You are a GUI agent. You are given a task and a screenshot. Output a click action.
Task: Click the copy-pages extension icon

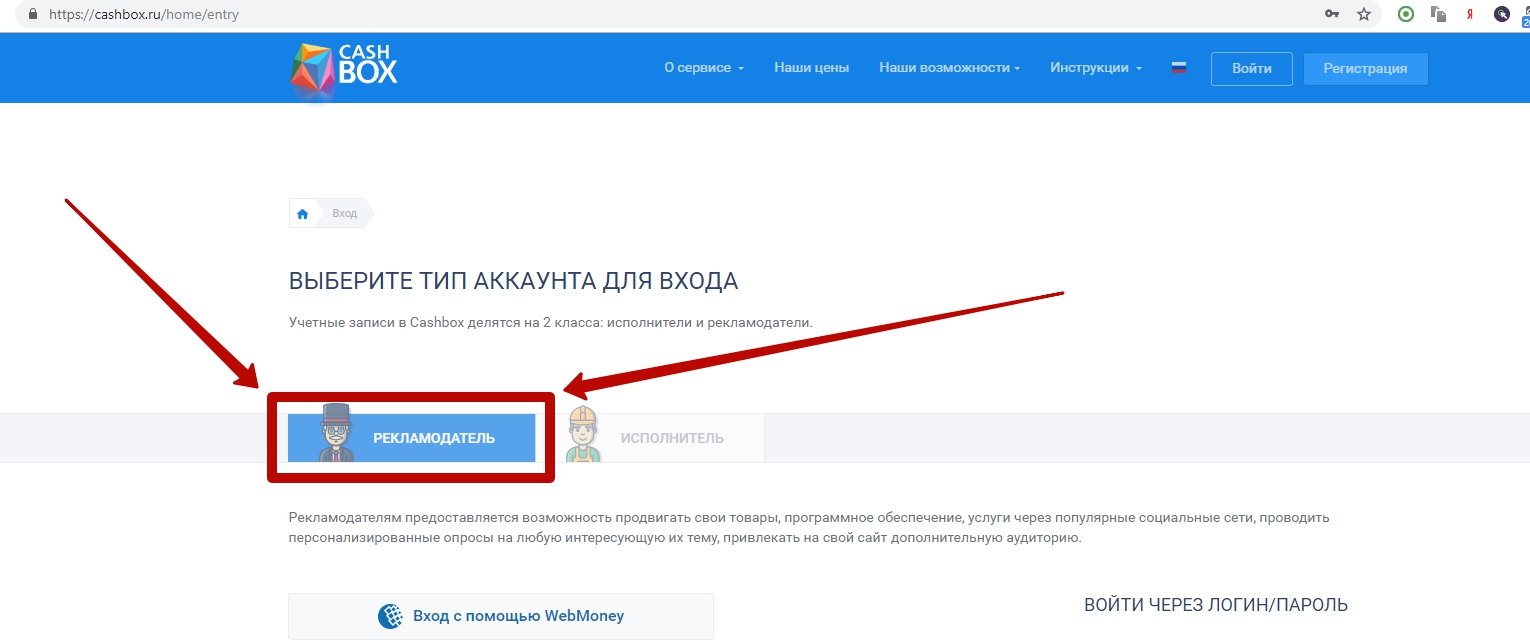[x=1439, y=14]
